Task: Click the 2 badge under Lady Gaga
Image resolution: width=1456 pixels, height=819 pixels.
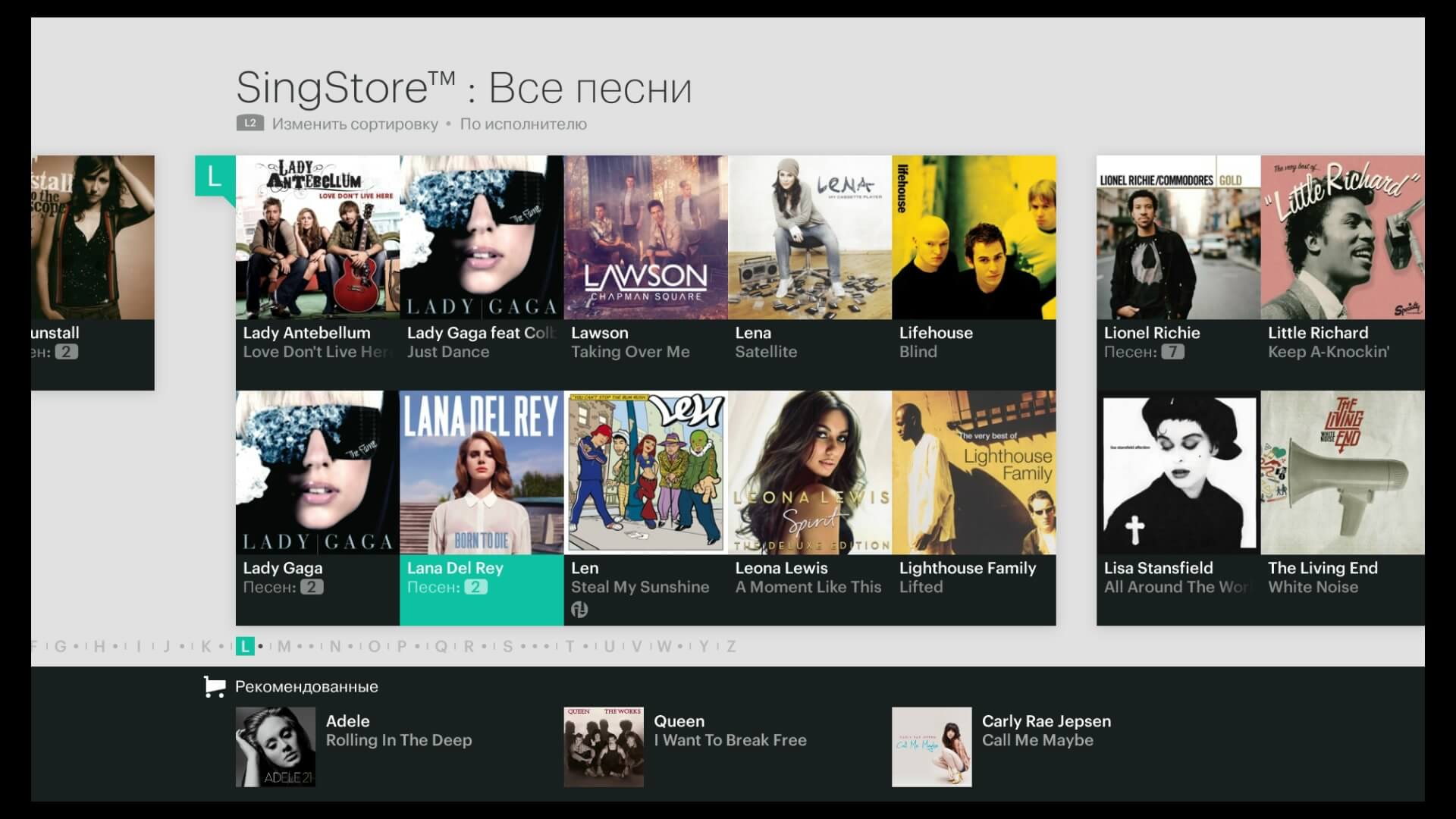Action: pyautogui.click(x=311, y=587)
